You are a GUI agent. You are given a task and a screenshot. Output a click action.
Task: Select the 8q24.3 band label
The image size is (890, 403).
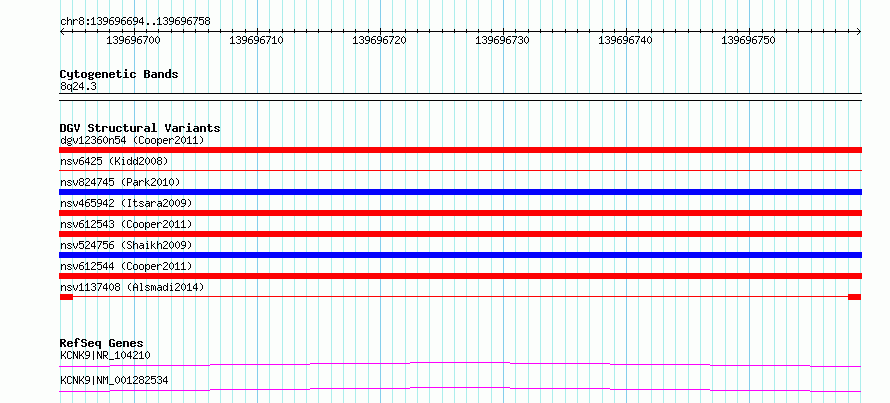tap(77, 87)
